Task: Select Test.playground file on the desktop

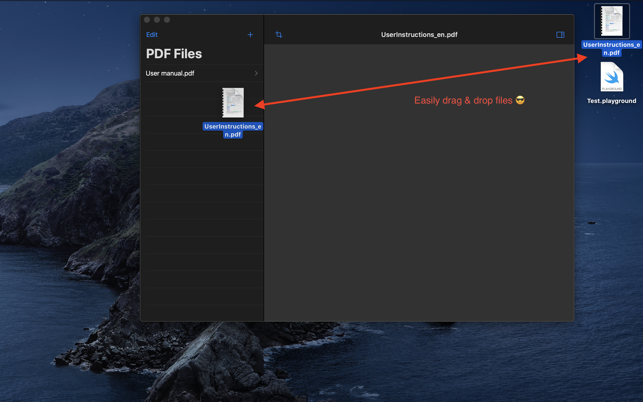Action: tap(611, 77)
